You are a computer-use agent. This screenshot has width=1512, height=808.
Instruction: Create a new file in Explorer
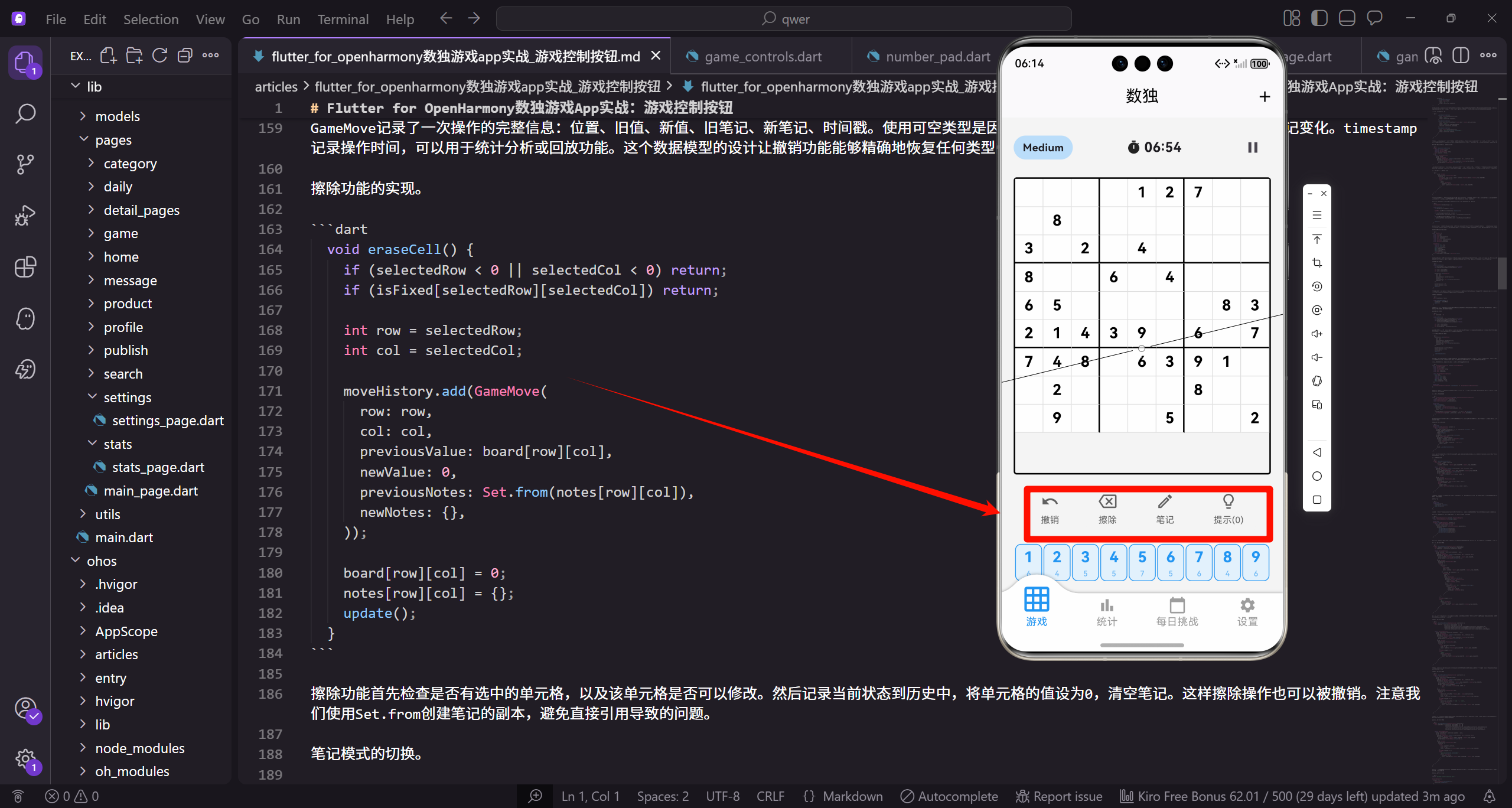click(x=108, y=56)
